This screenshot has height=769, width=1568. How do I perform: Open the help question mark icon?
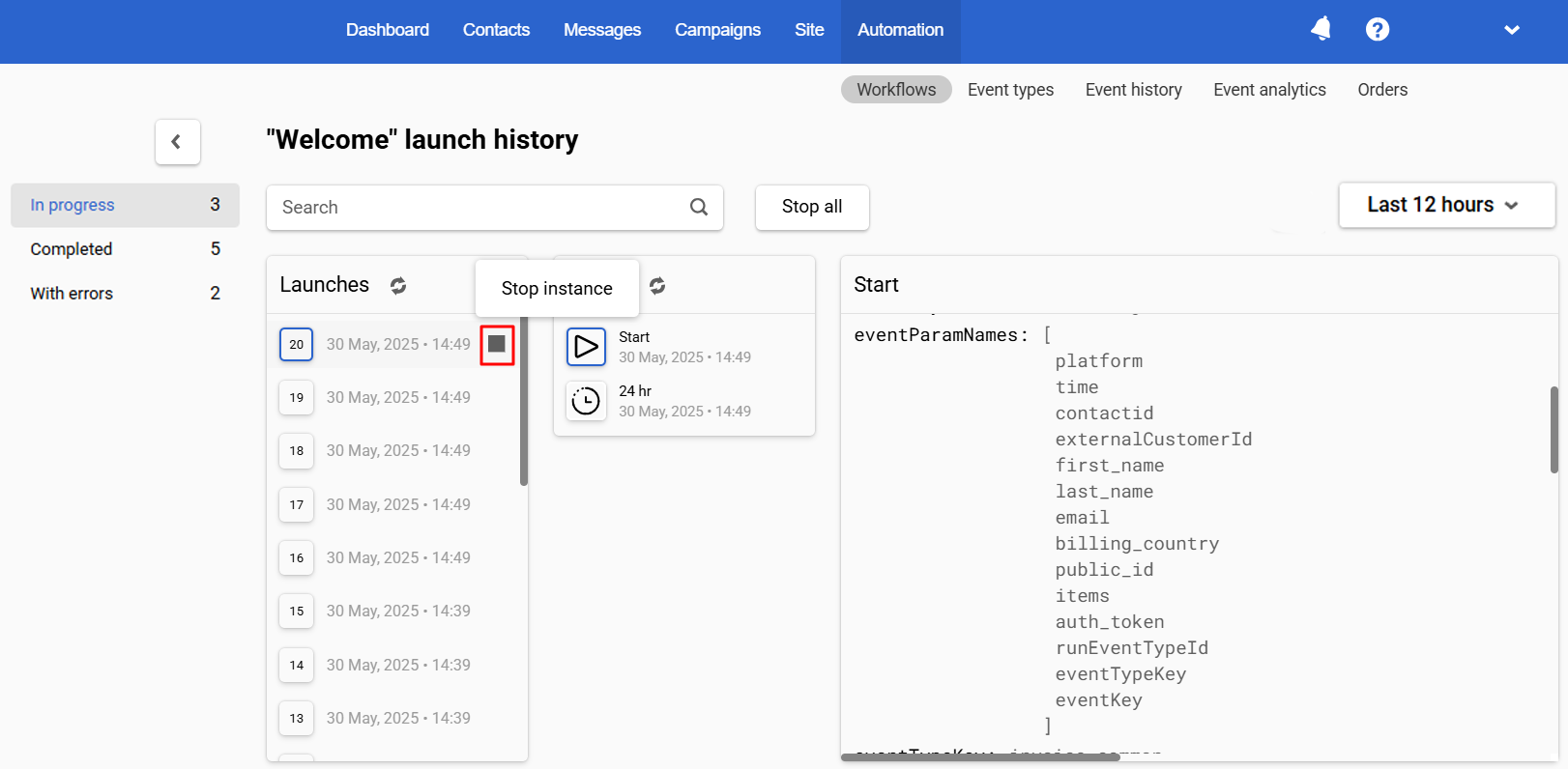point(1378,30)
